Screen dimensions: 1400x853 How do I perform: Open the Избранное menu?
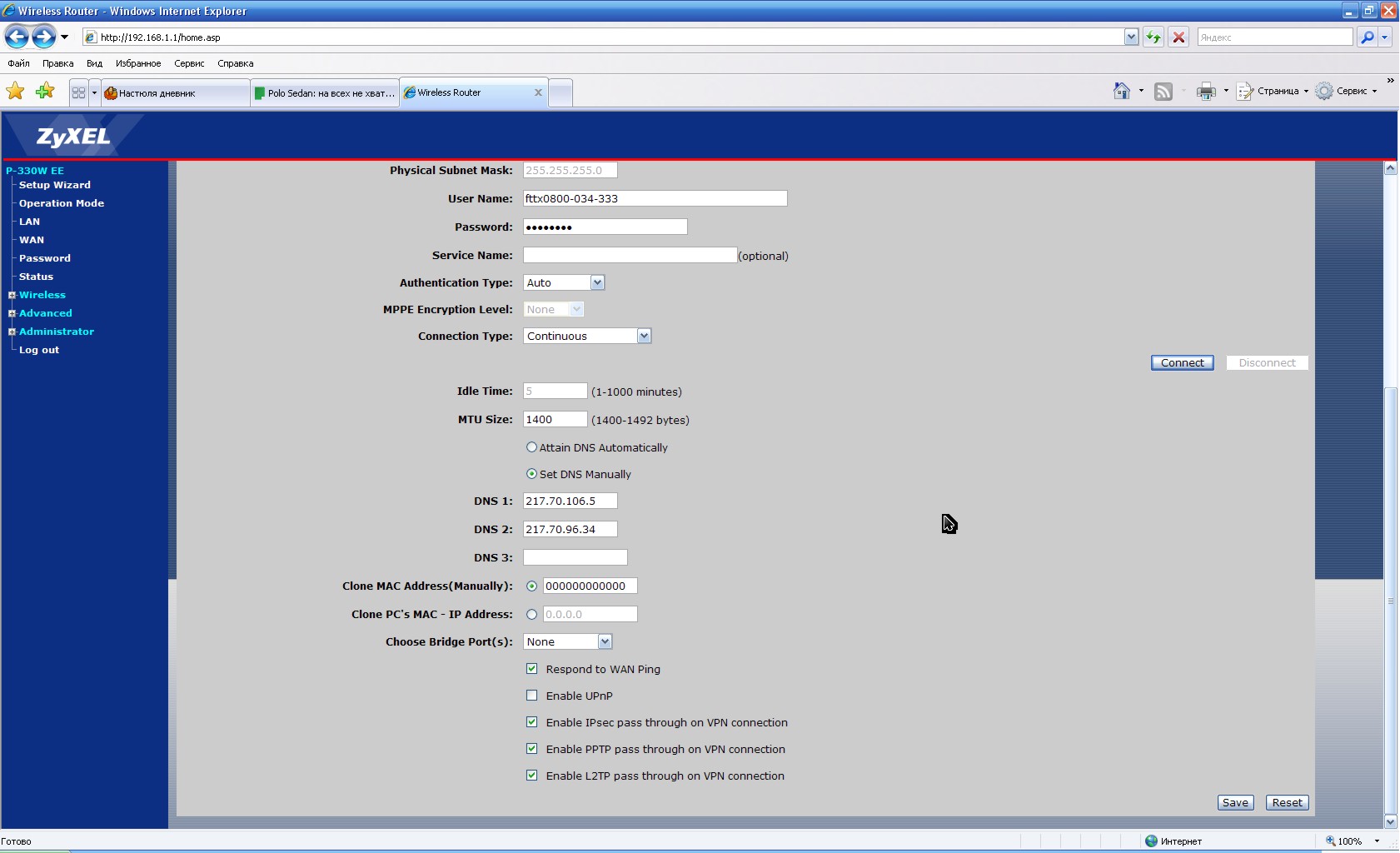click(138, 63)
